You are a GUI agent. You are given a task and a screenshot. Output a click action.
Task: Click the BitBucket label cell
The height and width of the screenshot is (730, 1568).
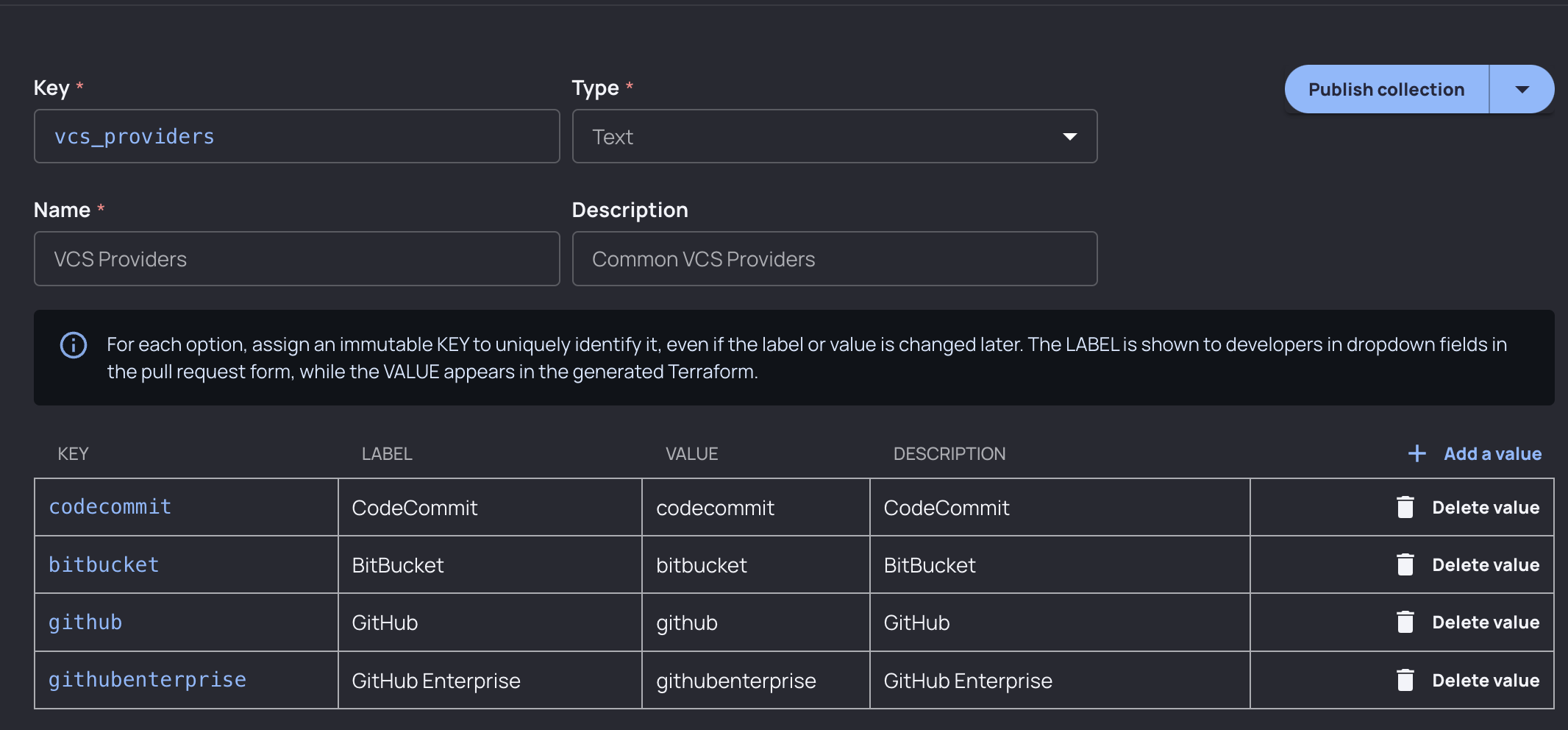[490, 564]
